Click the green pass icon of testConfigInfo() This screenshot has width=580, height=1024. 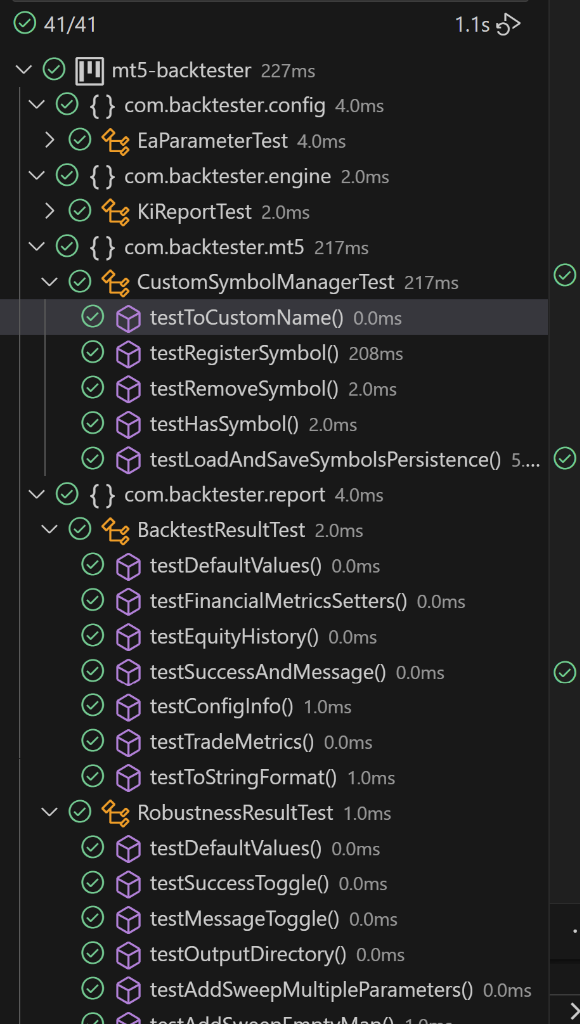pos(93,707)
